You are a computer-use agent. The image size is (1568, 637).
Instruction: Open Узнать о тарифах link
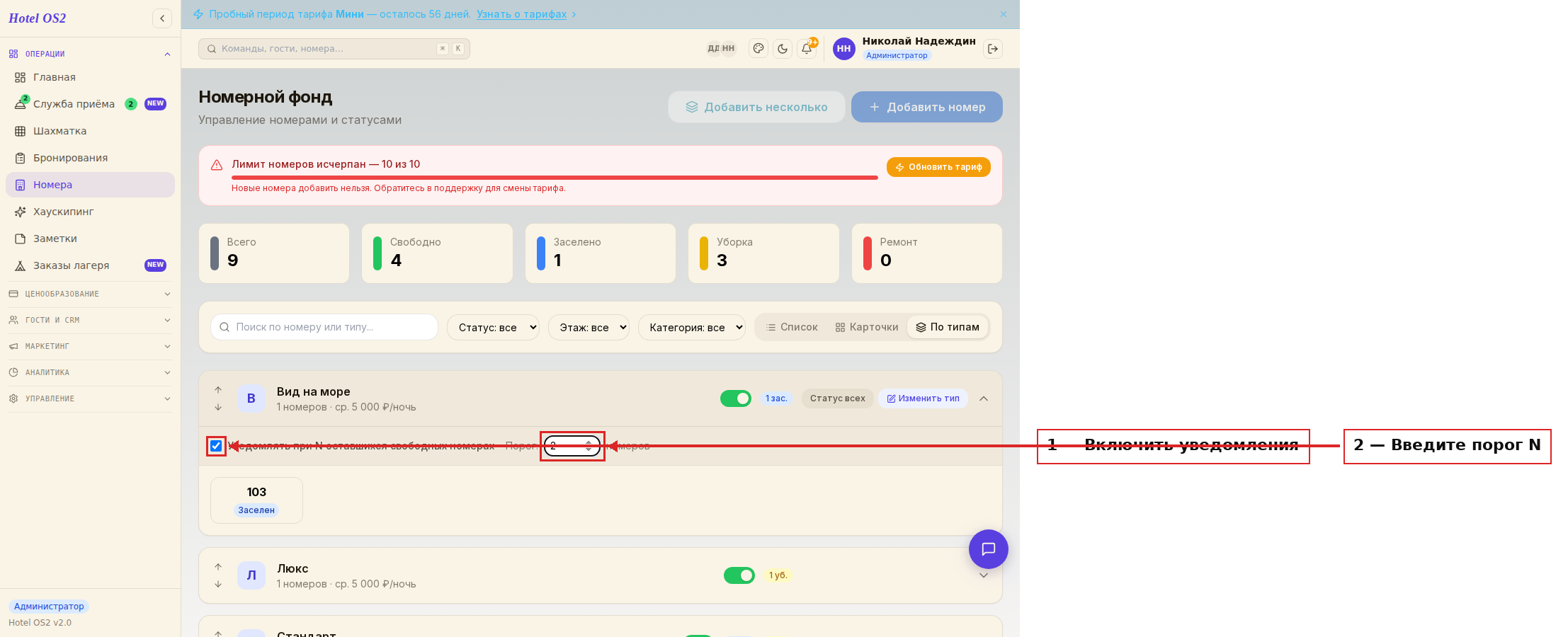pyautogui.click(x=522, y=14)
